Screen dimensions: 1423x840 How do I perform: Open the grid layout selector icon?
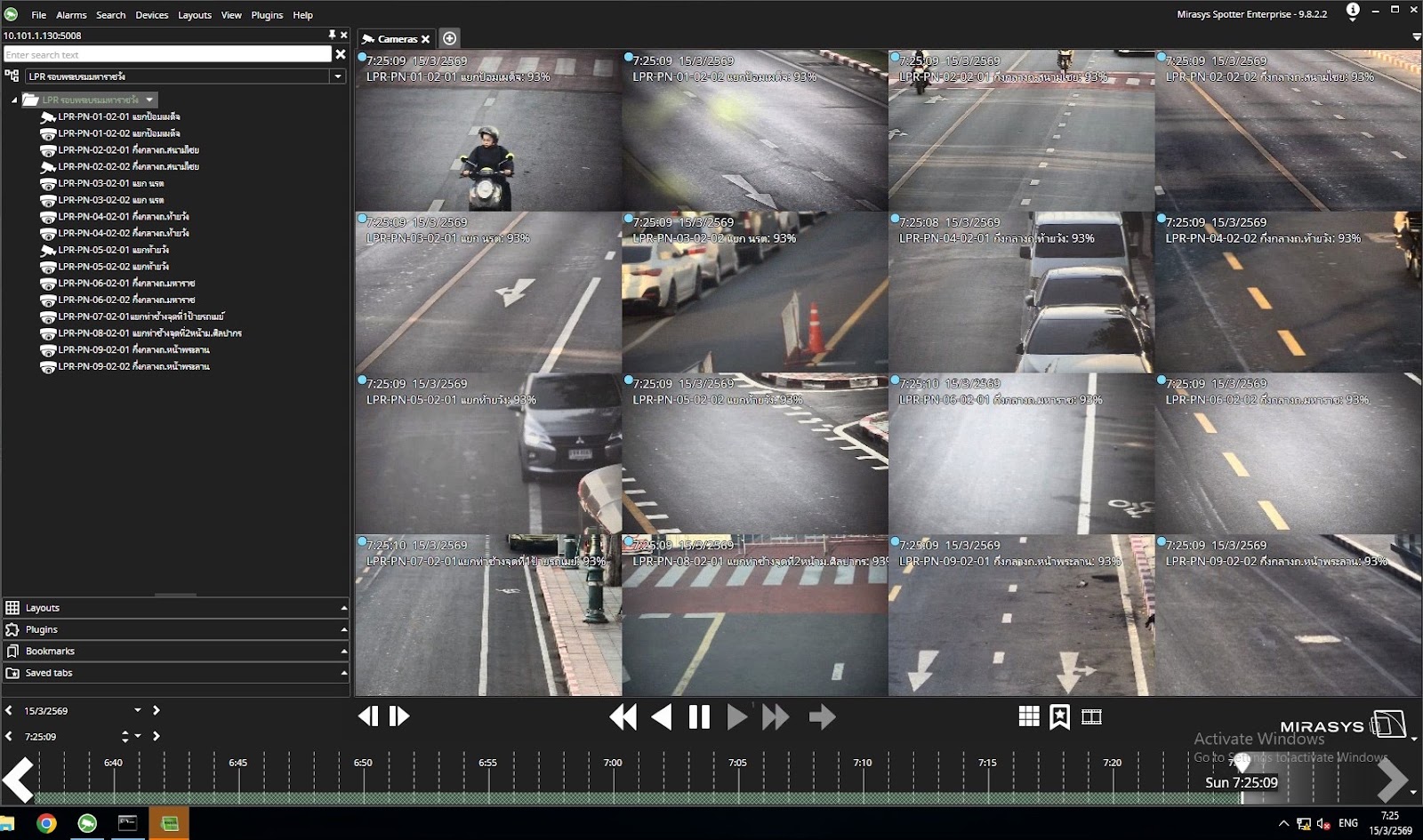tap(1029, 716)
